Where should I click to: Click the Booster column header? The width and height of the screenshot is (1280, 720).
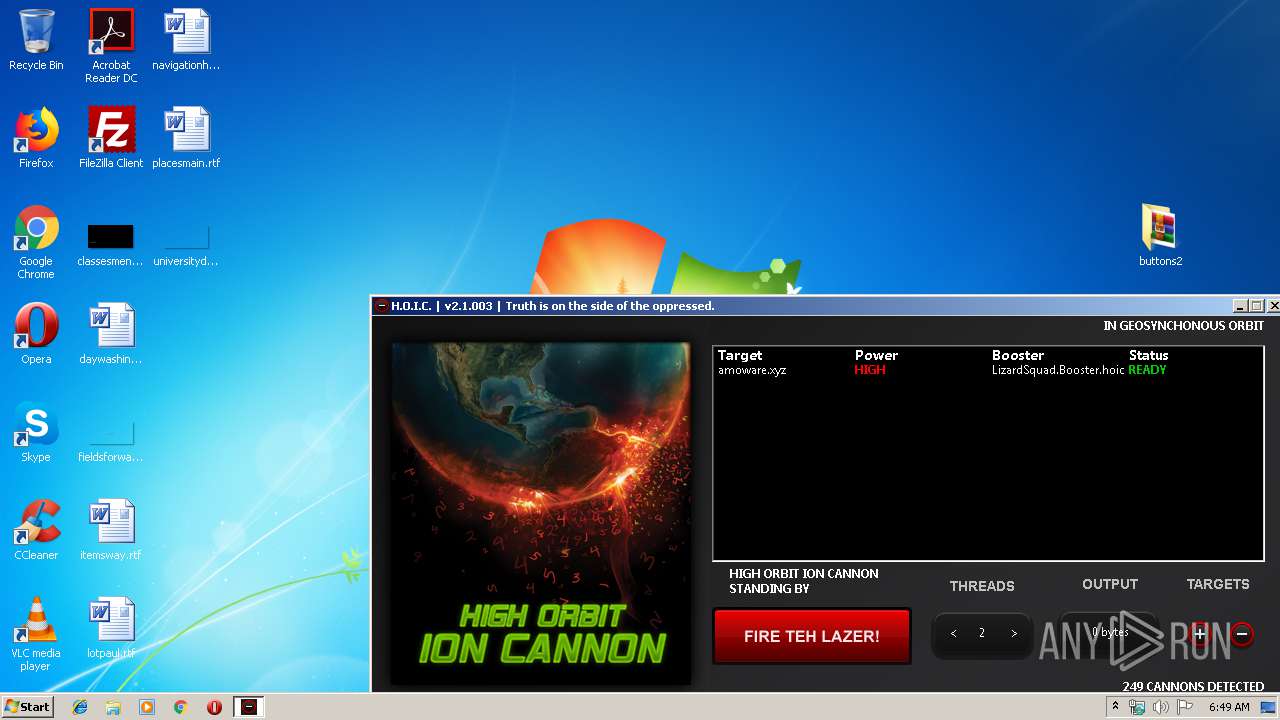[1018, 355]
